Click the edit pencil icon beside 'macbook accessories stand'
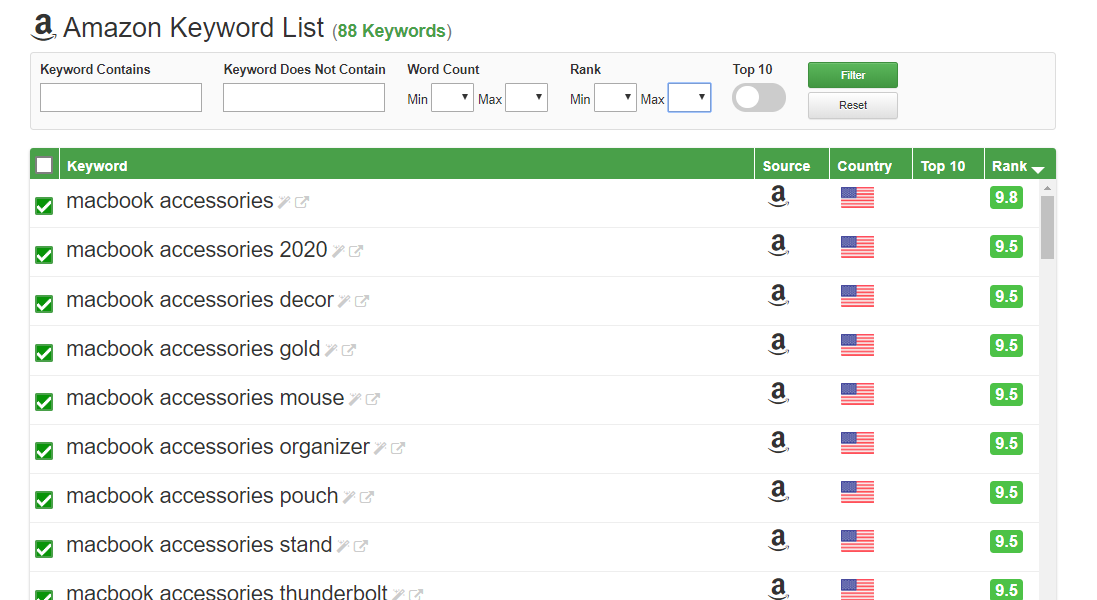1097x600 pixels. 343,546
